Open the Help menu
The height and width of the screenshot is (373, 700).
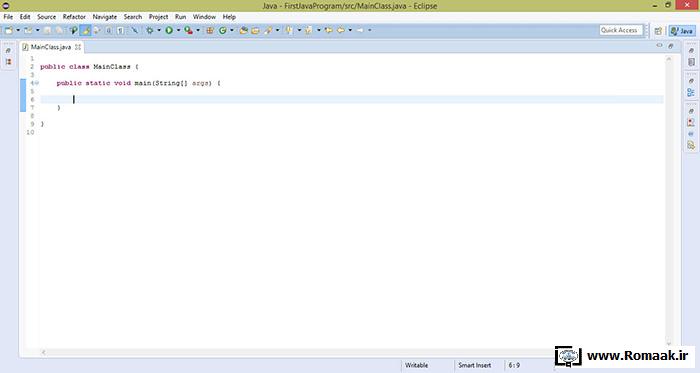pos(229,17)
